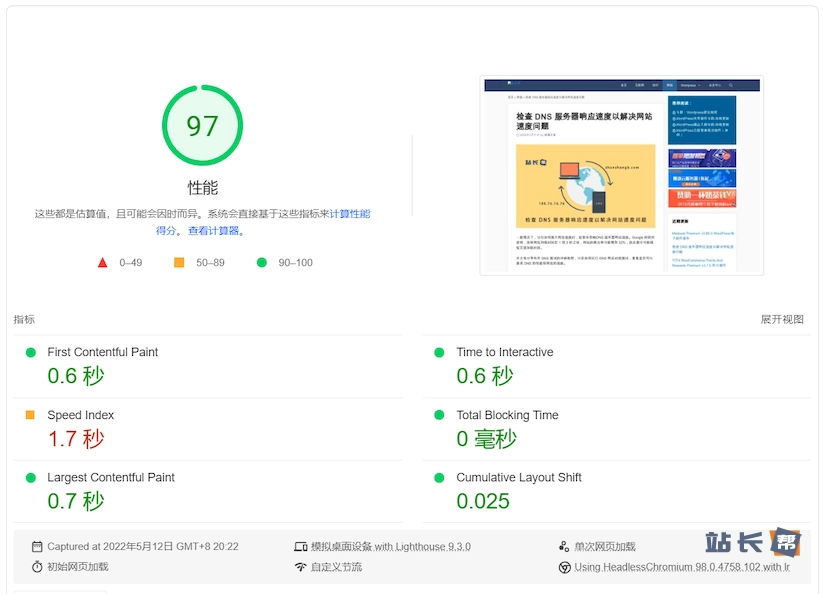
Task: Click the green circle 90–100 legend marker
Action: [262, 262]
